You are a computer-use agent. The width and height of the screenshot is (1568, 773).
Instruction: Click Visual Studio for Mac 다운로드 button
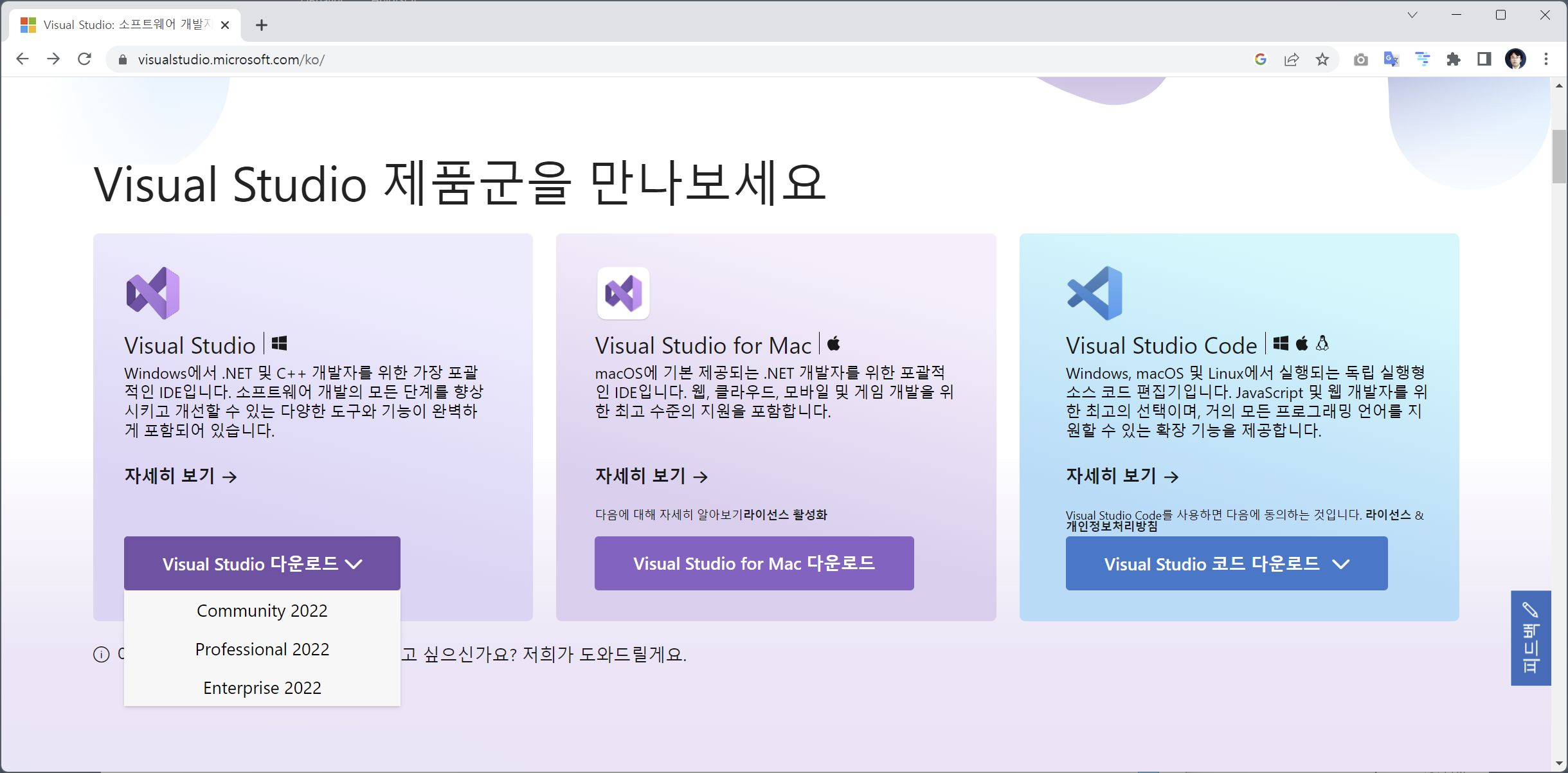(754, 563)
